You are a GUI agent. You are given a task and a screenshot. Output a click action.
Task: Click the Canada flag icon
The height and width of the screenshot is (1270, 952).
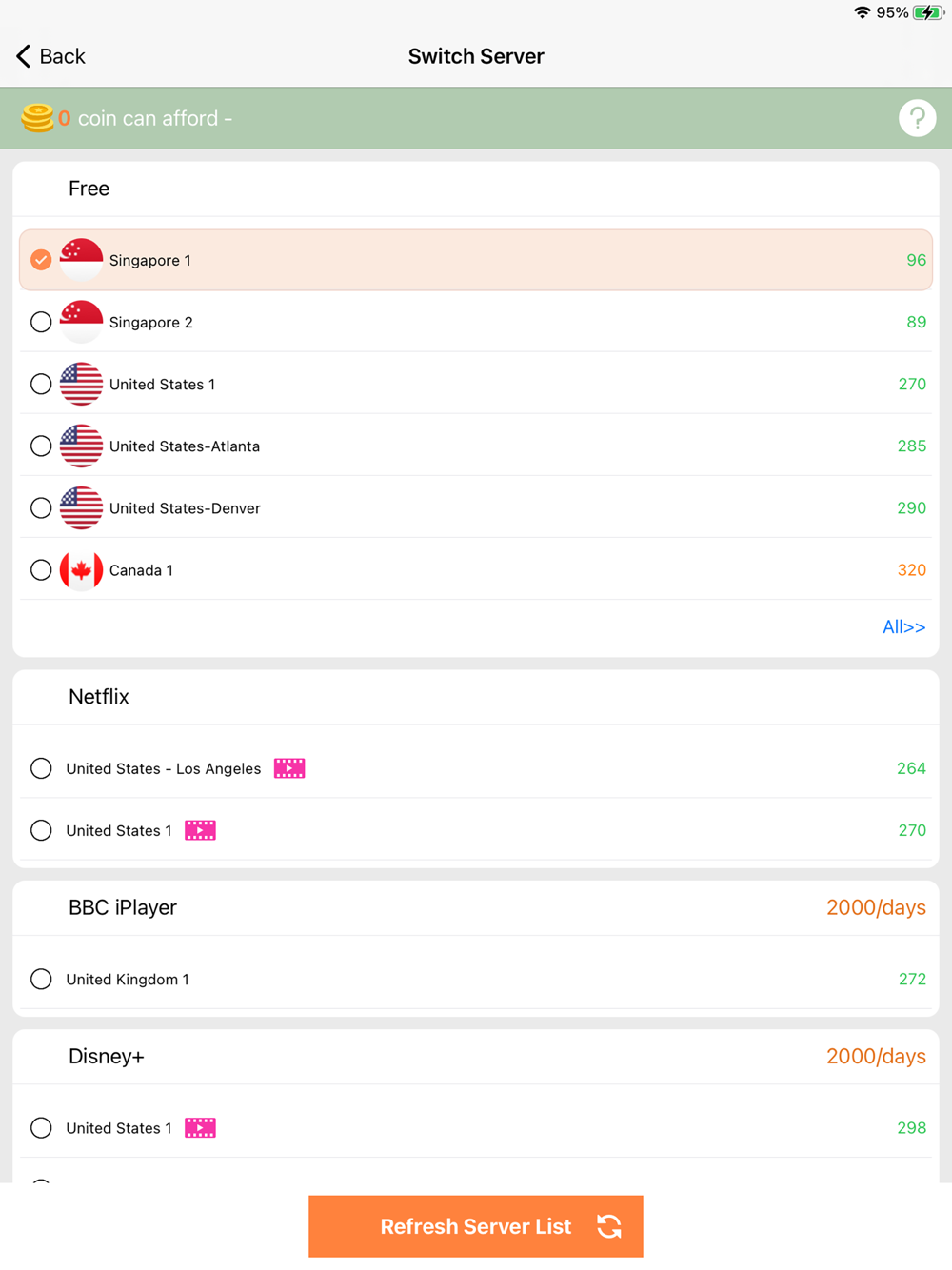[x=81, y=570]
